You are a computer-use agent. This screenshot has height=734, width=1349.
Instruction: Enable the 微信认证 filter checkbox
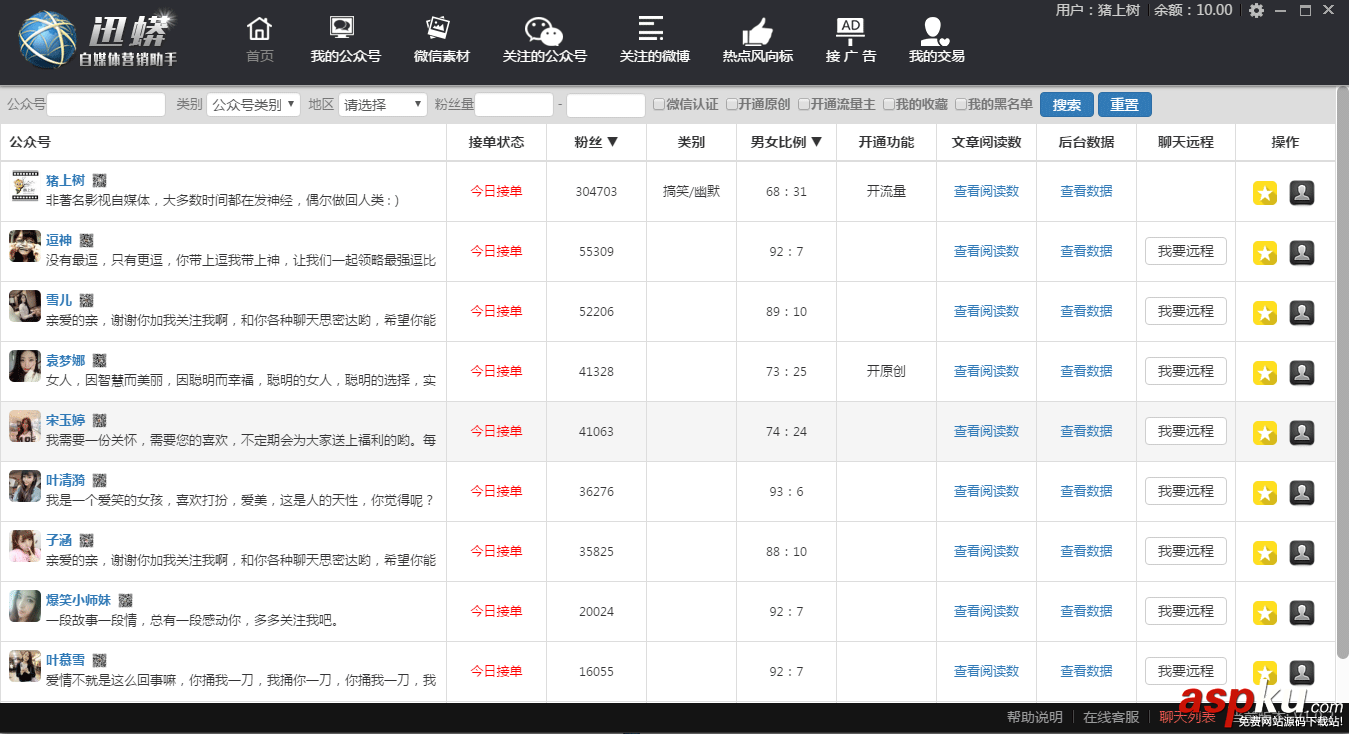[x=658, y=103]
